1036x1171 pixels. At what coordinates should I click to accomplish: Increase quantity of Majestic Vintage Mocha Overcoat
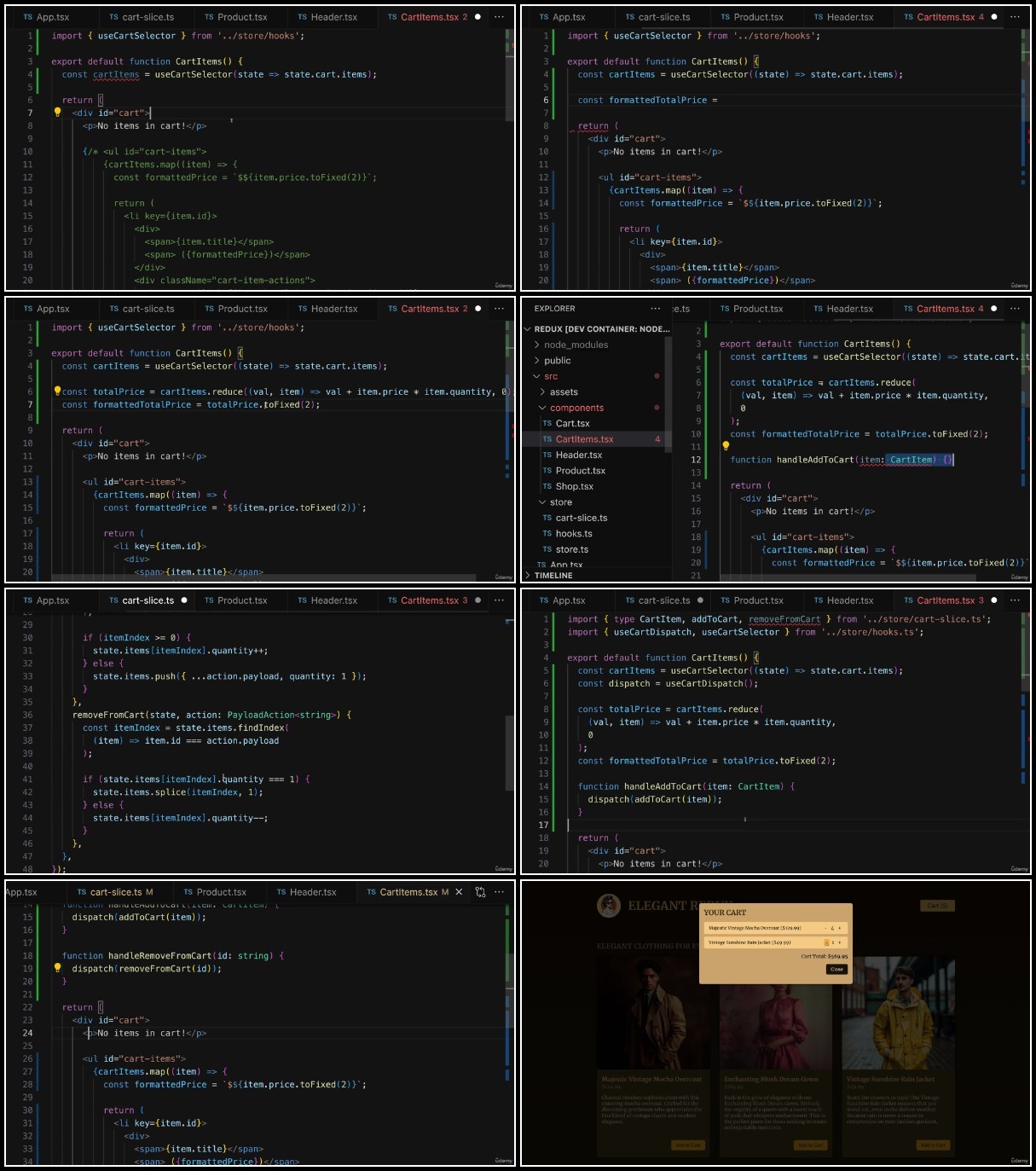[840, 928]
